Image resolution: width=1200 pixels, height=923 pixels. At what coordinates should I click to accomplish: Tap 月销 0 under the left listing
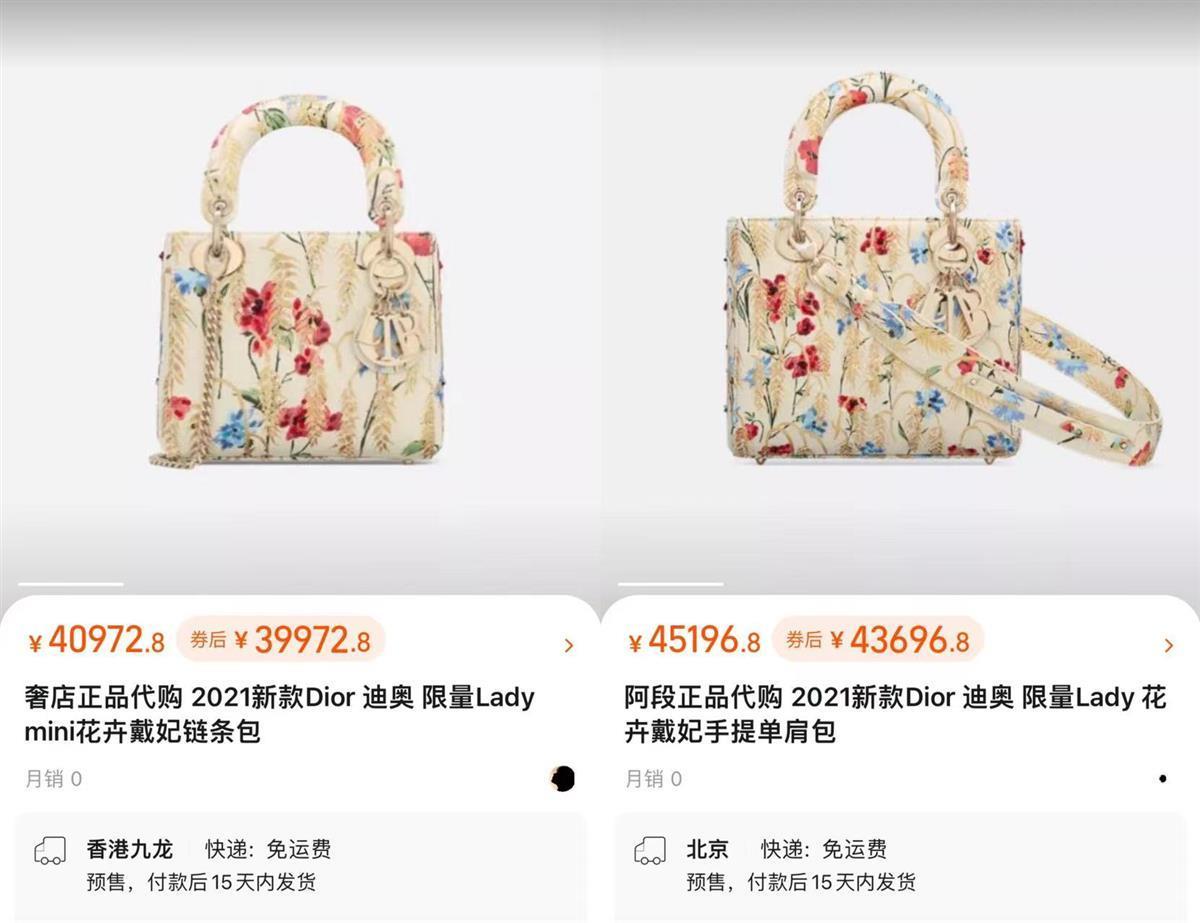53,779
